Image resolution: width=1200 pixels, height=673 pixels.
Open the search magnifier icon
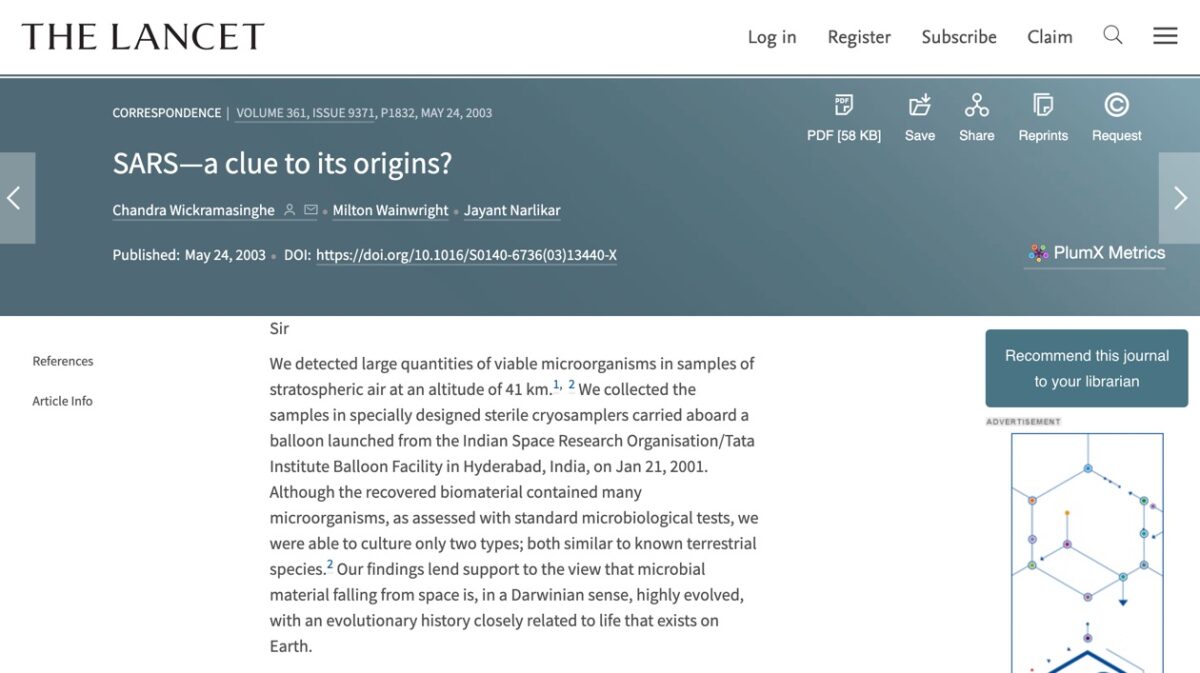(x=1113, y=36)
